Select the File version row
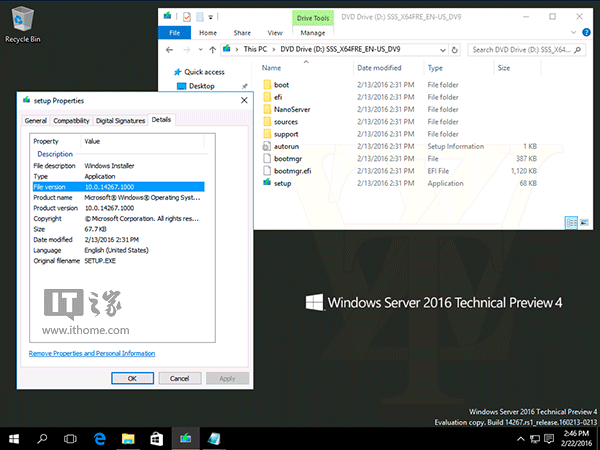This screenshot has height=450, width=600. click(119, 187)
